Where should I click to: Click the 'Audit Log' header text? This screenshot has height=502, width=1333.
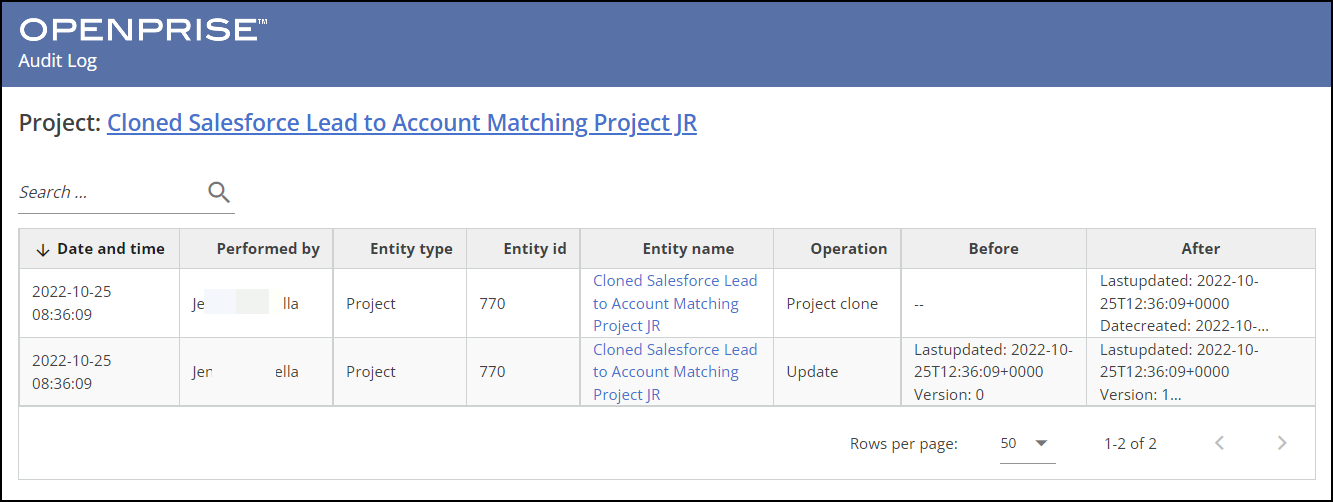[x=58, y=61]
